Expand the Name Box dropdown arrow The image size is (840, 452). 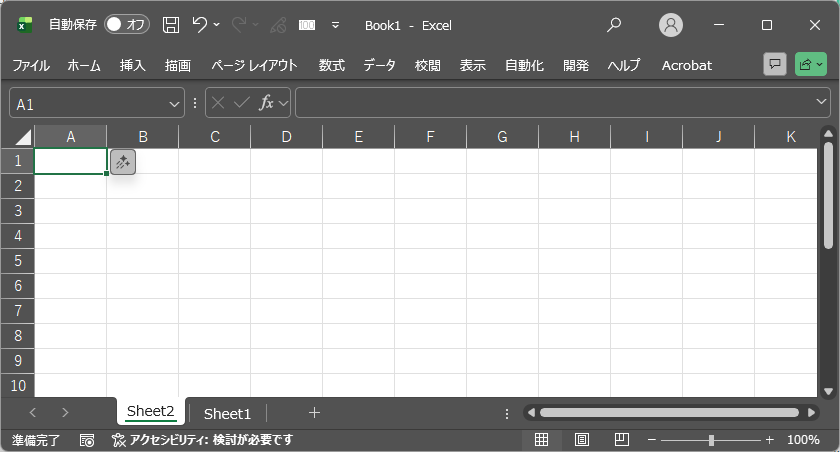coord(175,103)
